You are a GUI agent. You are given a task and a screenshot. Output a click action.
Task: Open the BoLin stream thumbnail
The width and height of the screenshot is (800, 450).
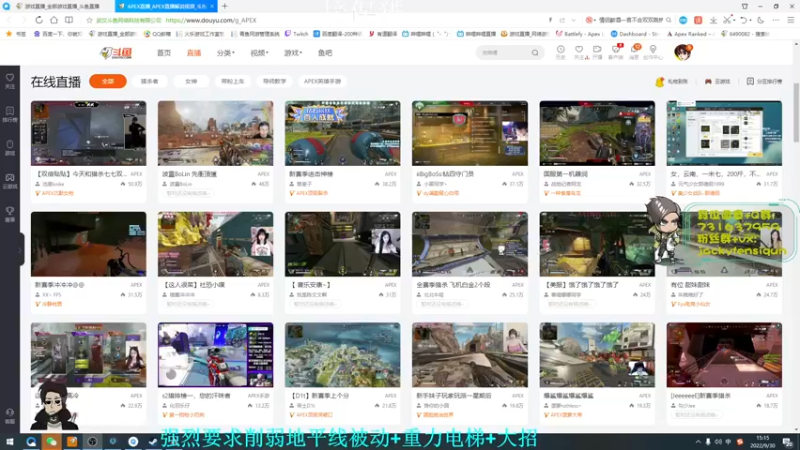[215, 133]
